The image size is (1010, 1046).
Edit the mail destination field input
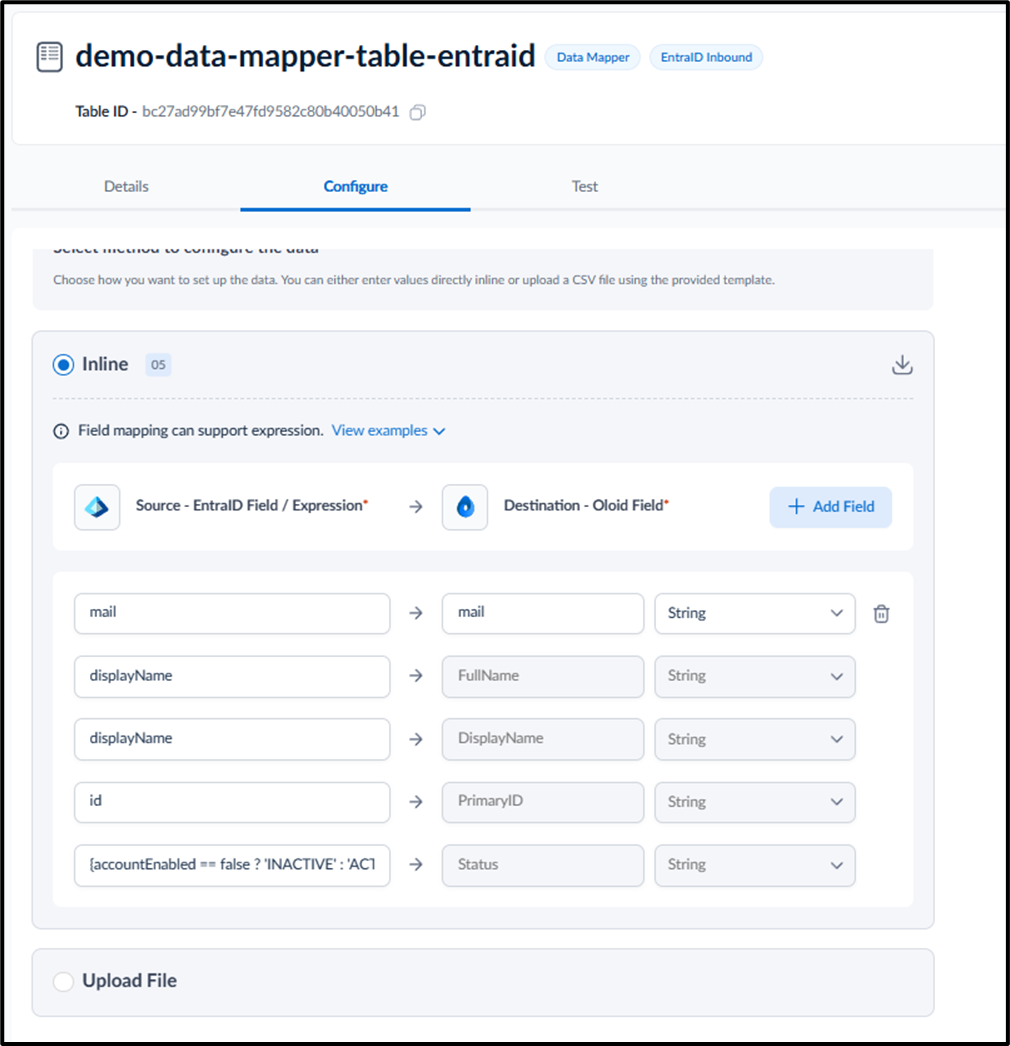tap(543, 613)
